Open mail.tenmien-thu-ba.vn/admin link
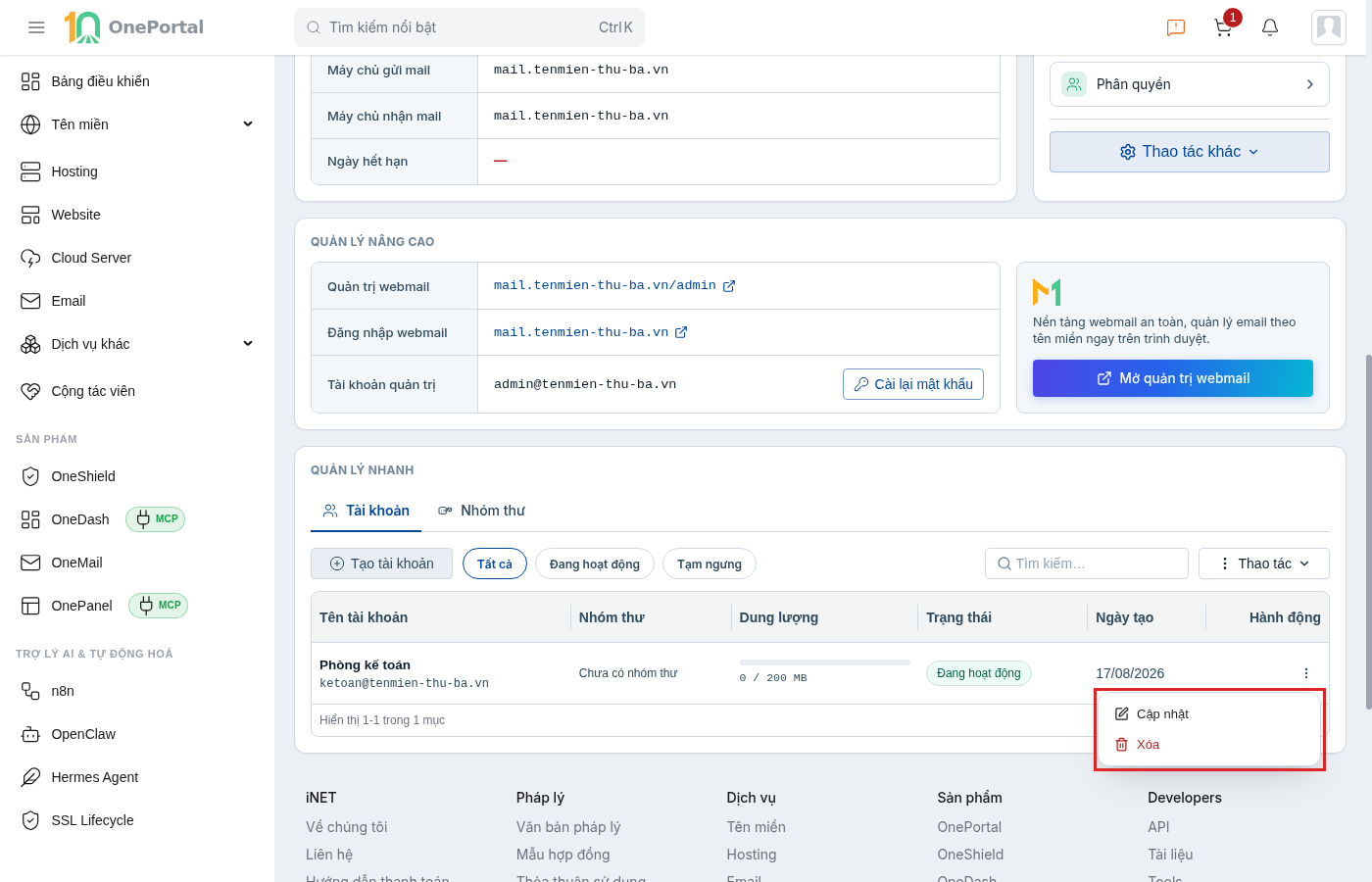 [614, 285]
